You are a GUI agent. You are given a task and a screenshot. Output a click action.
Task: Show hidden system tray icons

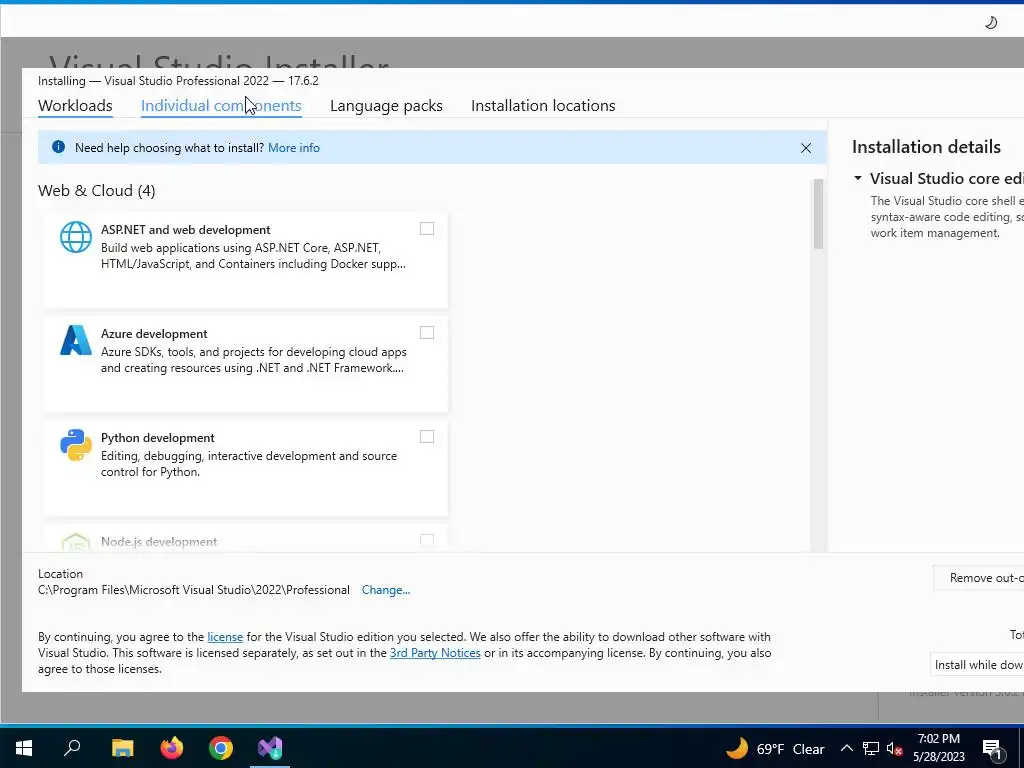pos(846,748)
